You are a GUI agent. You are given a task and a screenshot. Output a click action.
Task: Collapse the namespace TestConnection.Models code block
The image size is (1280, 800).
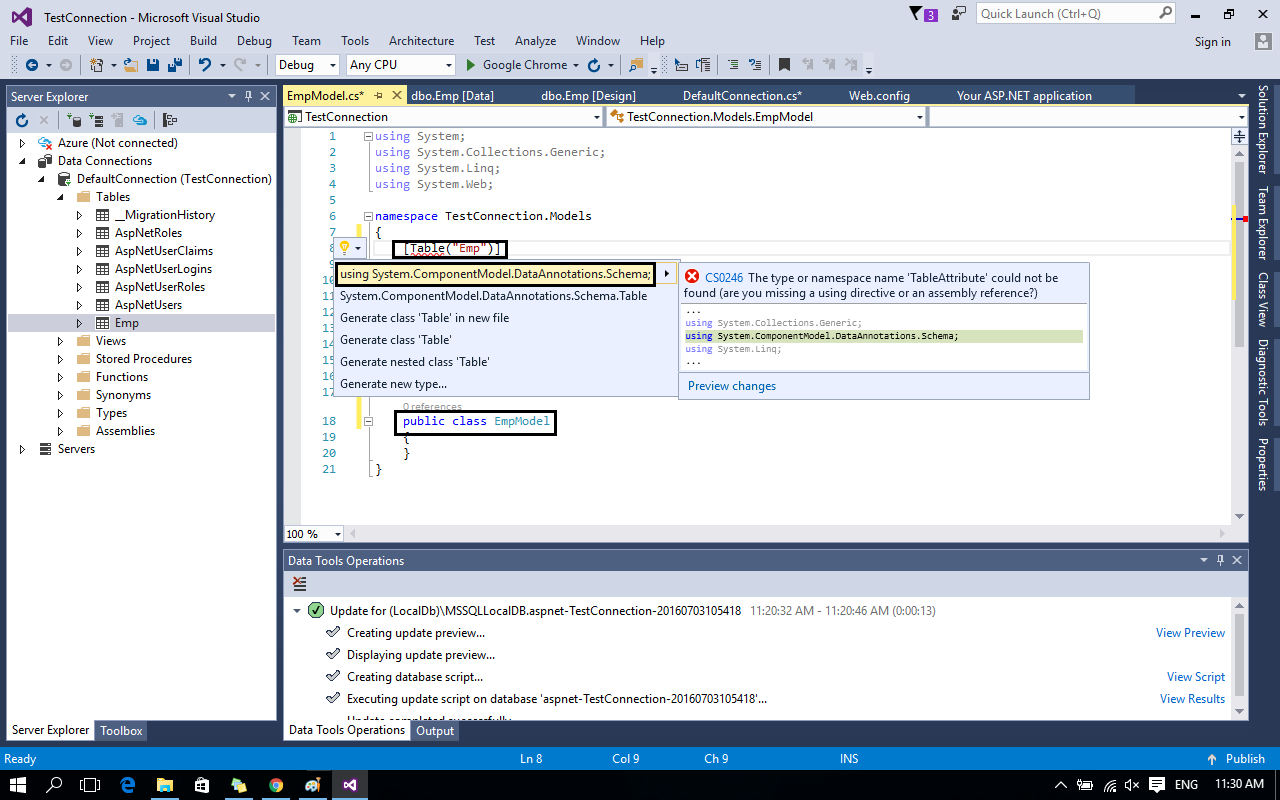click(368, 216)
